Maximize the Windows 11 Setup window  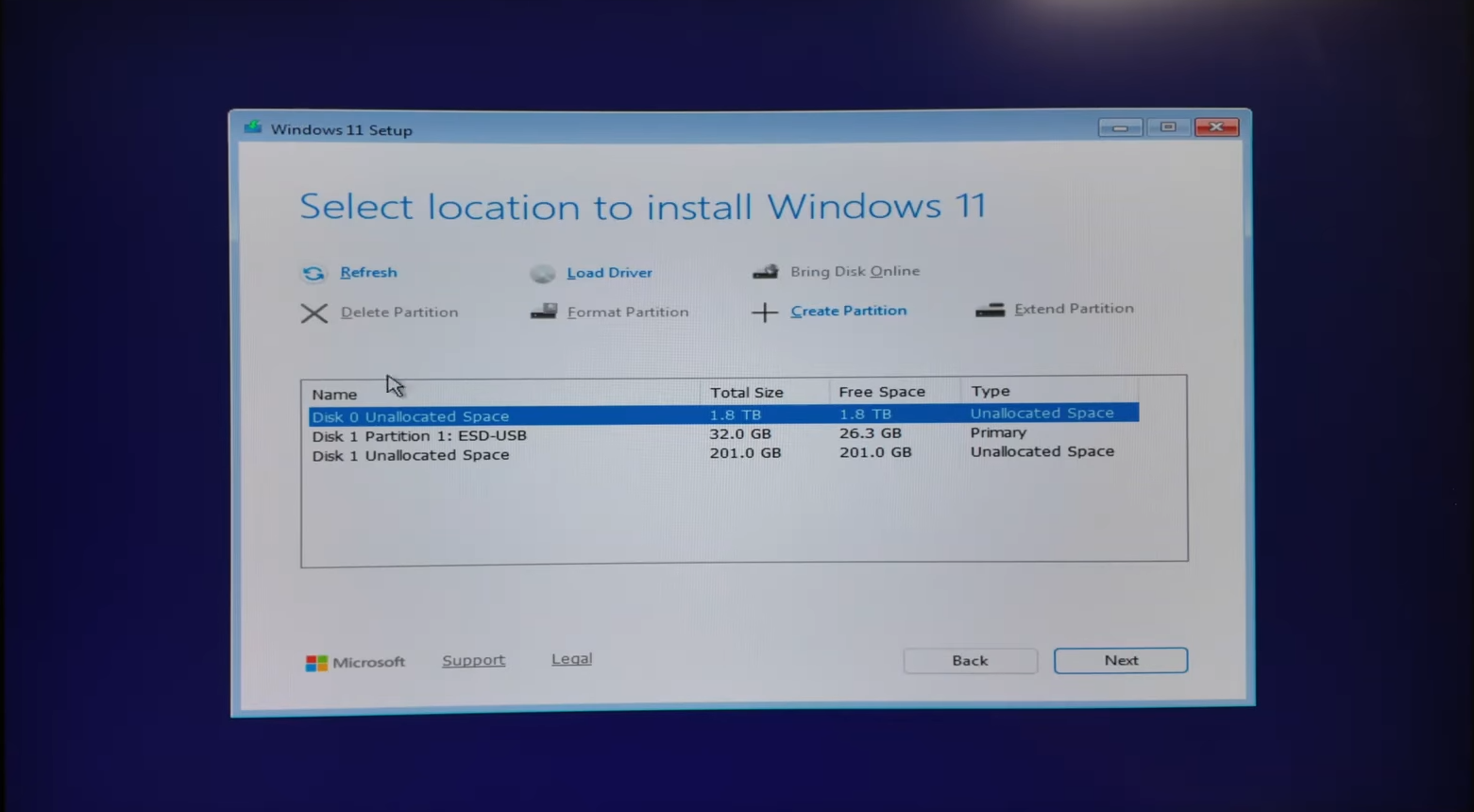click(1168, 127)
